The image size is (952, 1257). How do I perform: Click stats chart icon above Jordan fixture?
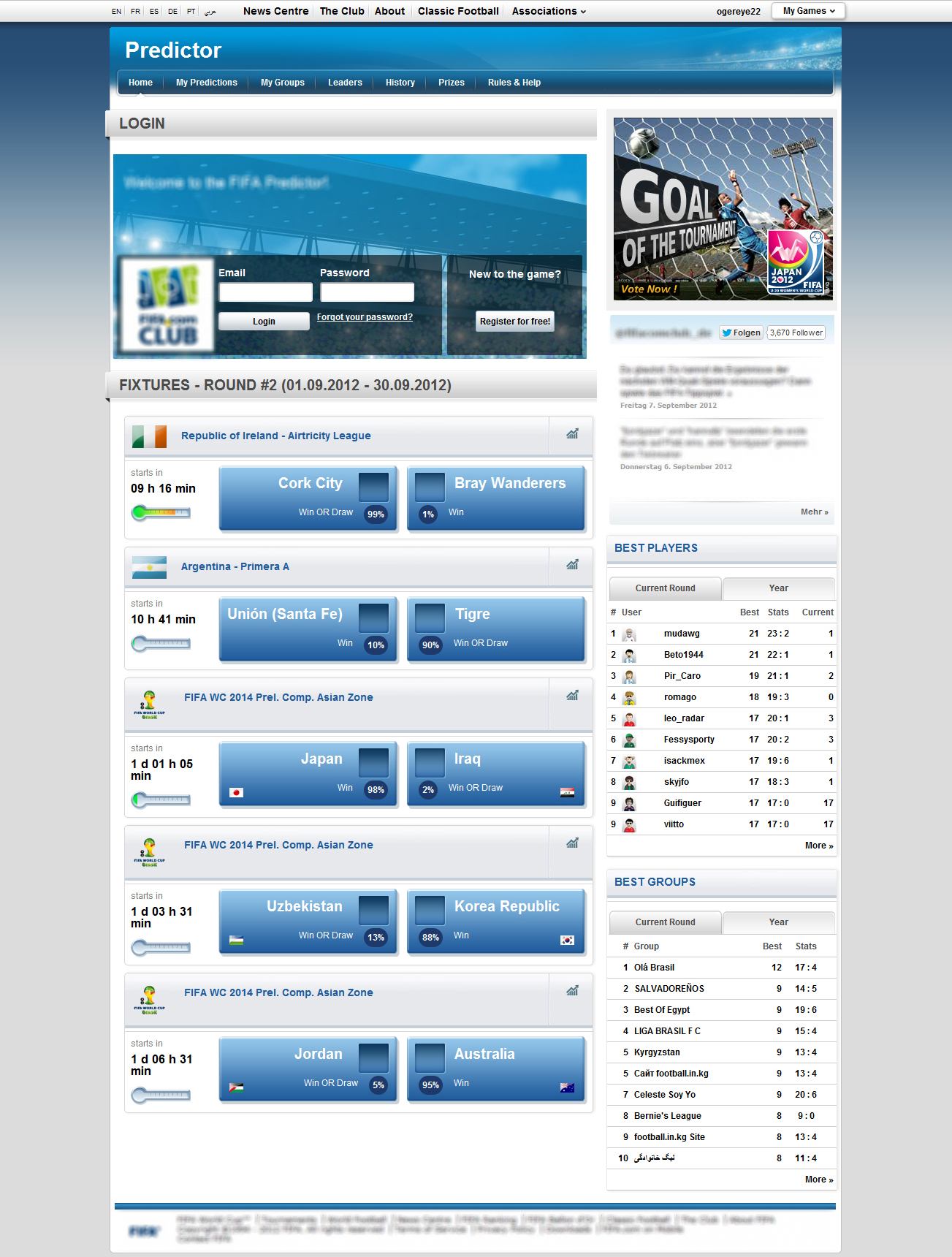tap(572, 991)
